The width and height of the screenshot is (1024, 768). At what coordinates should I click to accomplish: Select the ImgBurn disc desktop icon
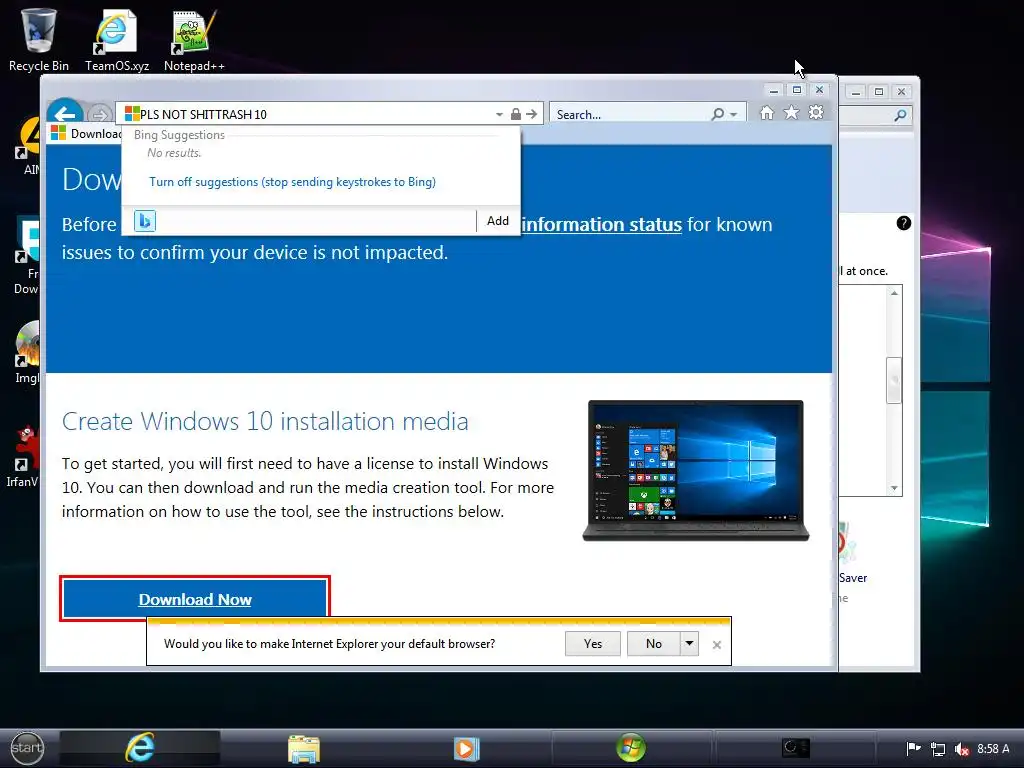point(26,353)
